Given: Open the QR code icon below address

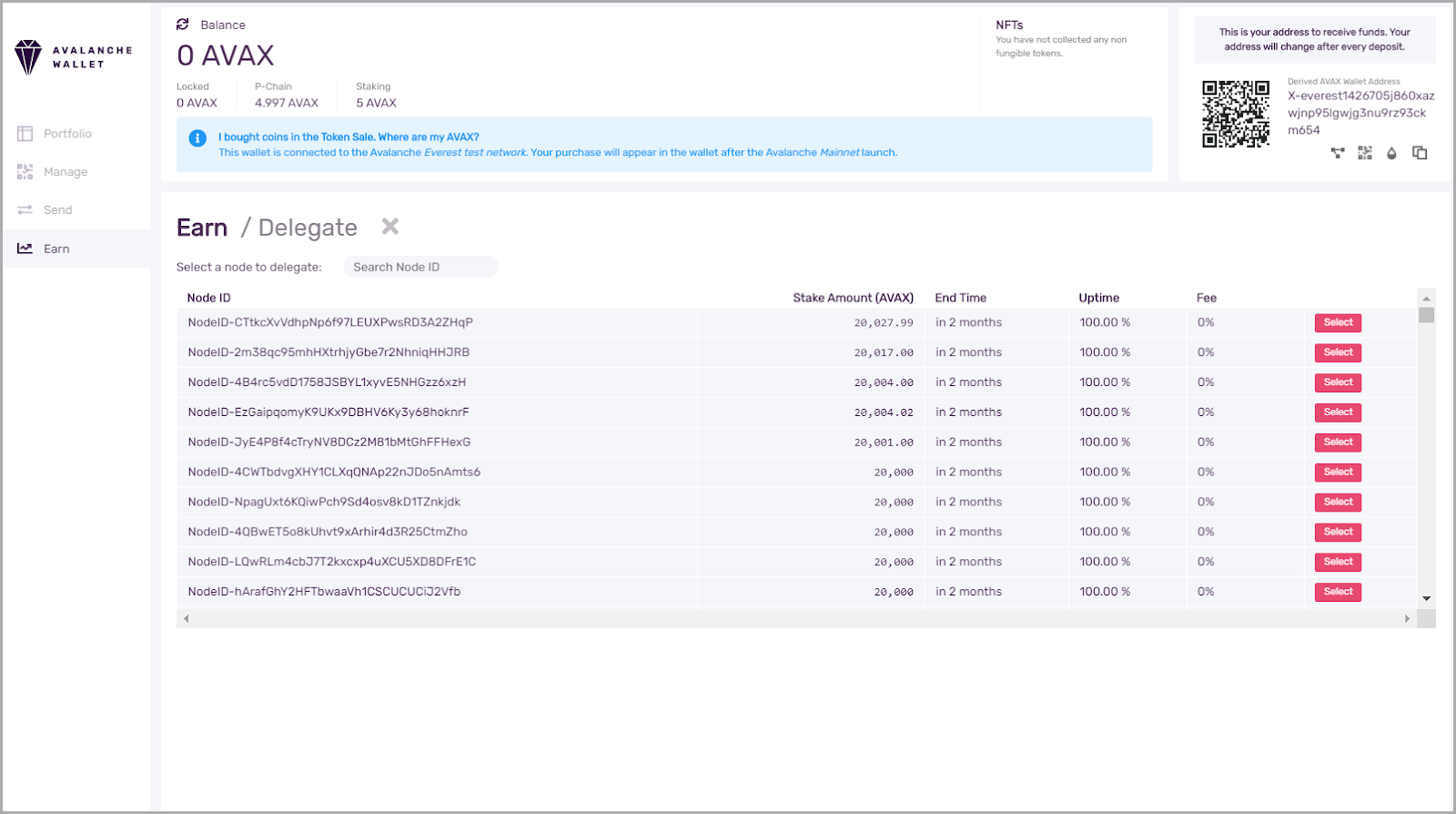Looking at the screenshot, I should 1364,153.
